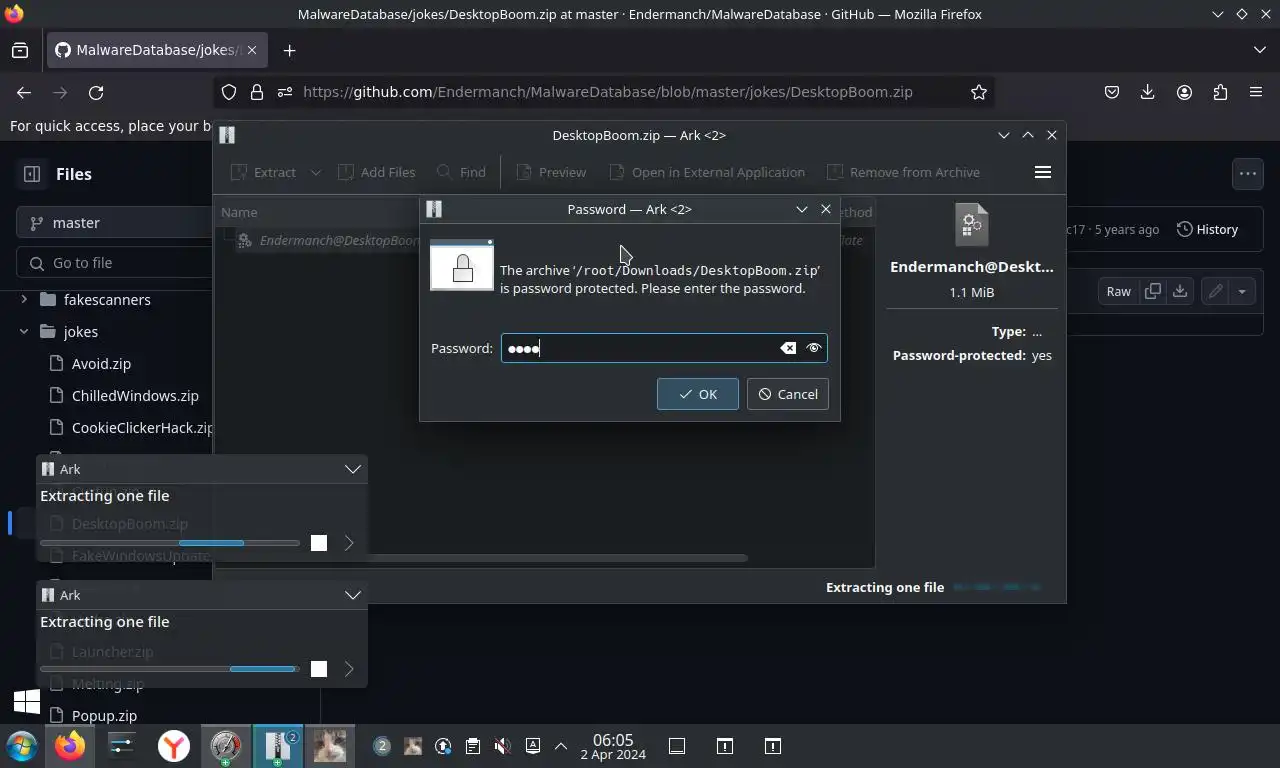Click the tracking protection shield icon

(229, 92)
